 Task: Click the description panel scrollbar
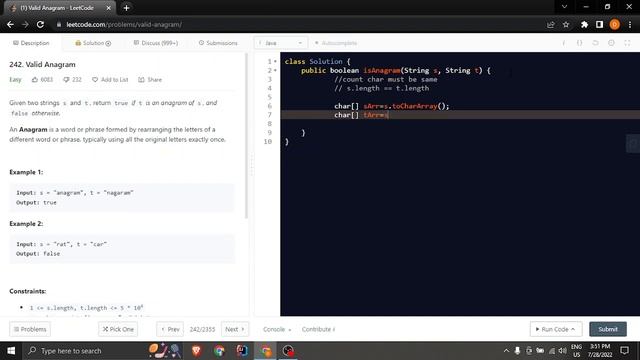pyautogui.click(x=246, y=136)
